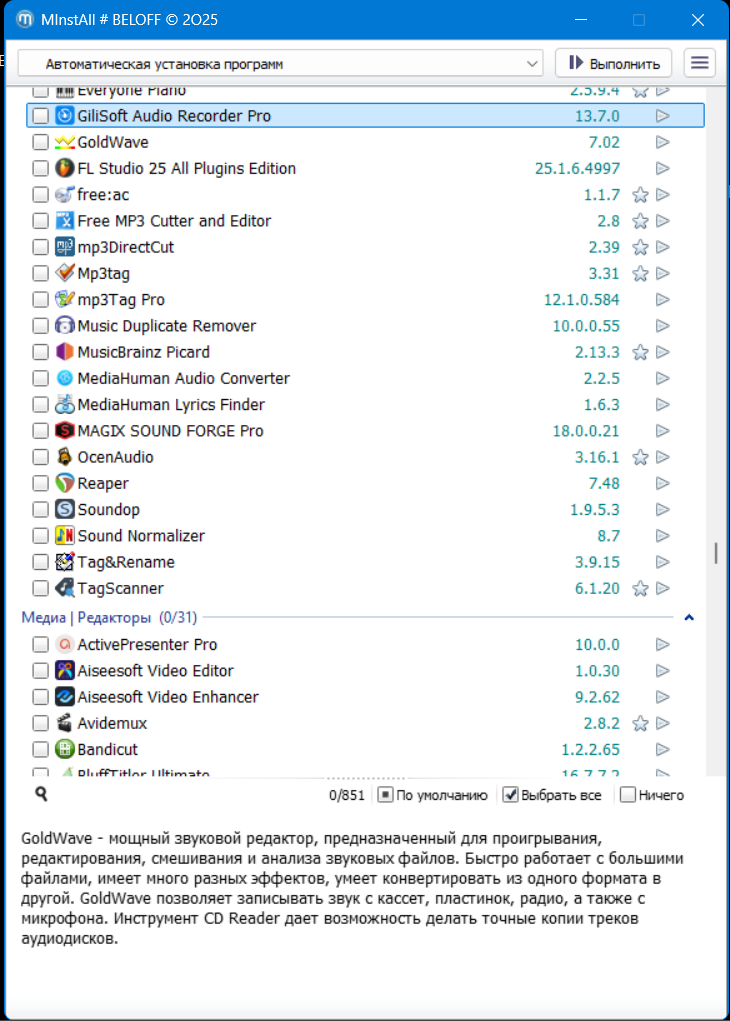
Task: Toggle the 'Выбрать все' checkbox
Action: [510, 795]
